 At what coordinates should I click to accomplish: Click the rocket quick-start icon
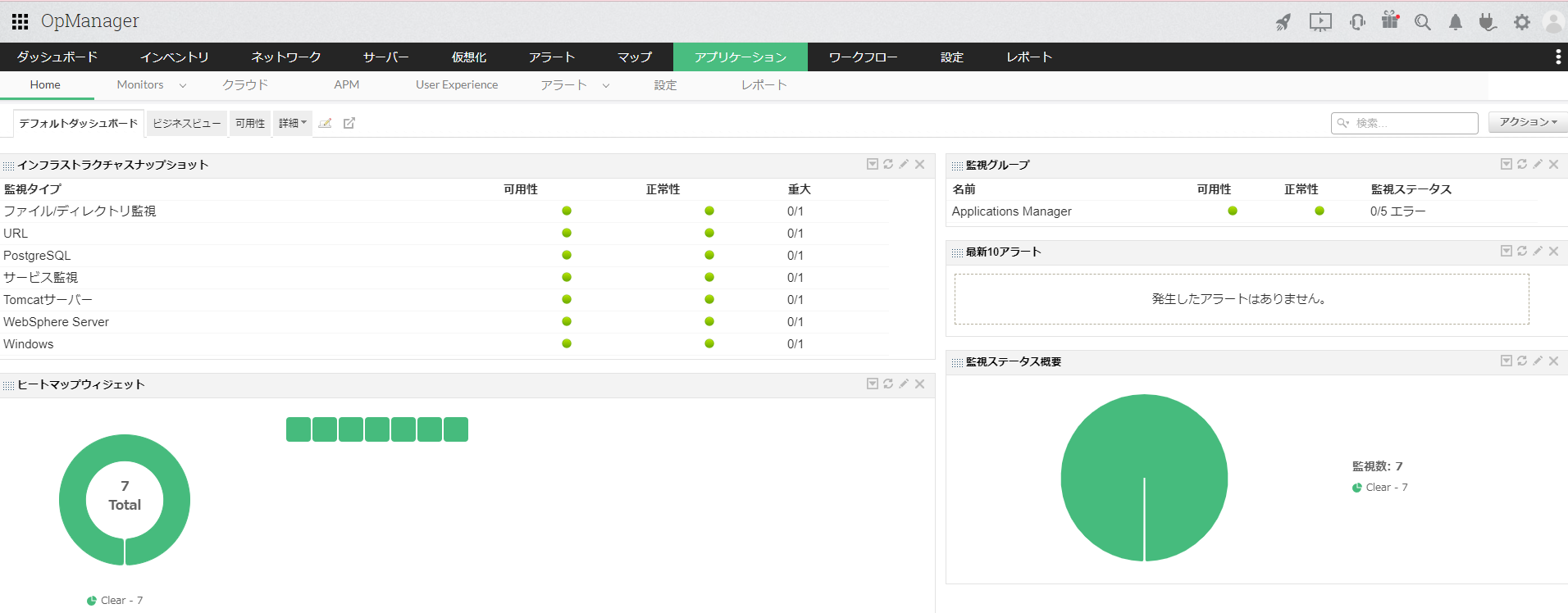[x=1283, y=22]
